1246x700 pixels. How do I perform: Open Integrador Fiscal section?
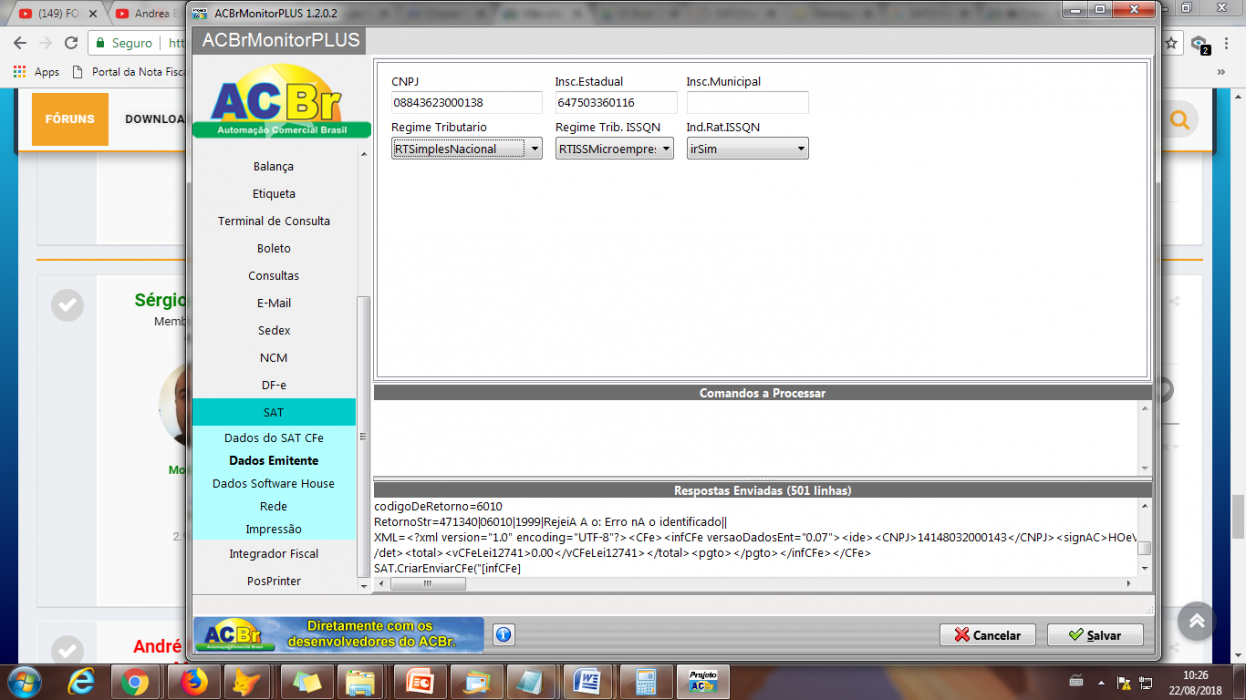[x=274, y=554]
